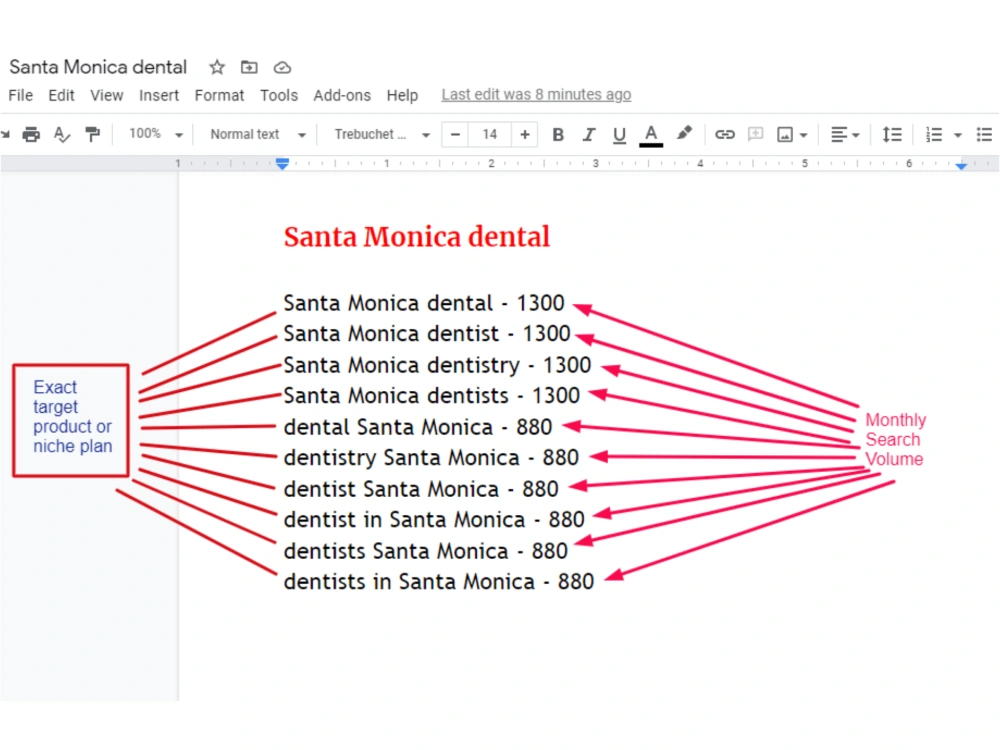
Task: Click line 'dentists Santa Monica - 880'
Action: (x=425, y=551)
